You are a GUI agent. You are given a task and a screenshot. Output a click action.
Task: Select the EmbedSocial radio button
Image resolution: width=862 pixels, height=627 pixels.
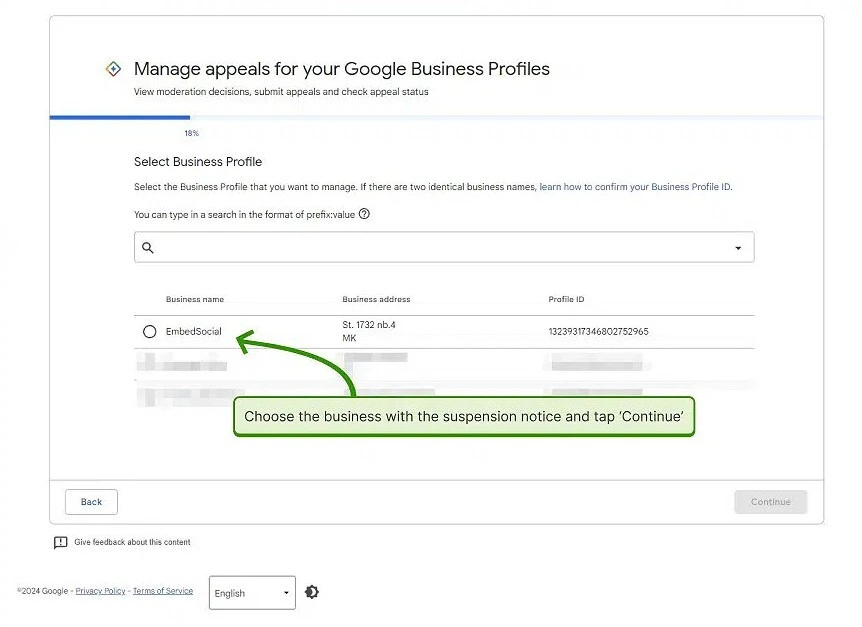pos(150,331)
